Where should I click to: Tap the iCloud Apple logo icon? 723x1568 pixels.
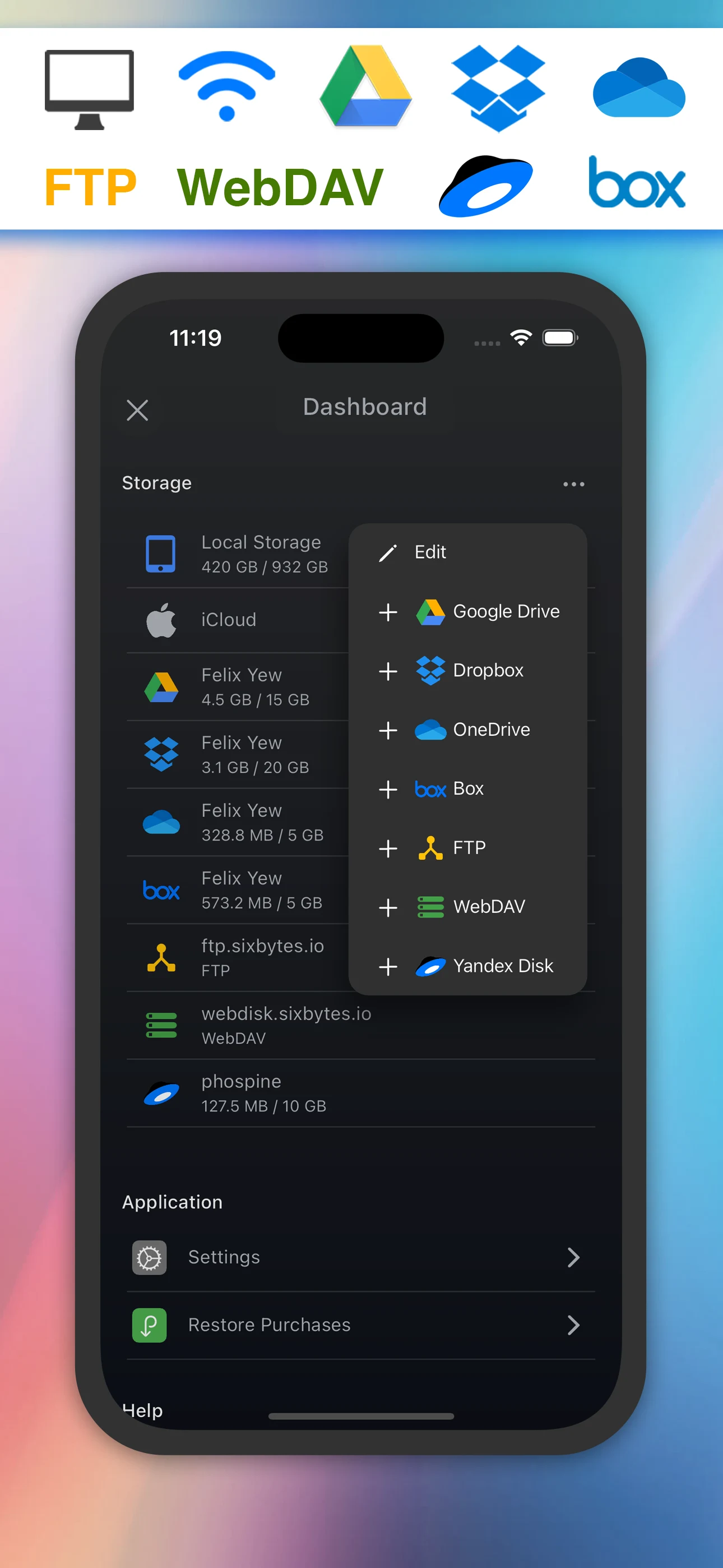pos(161,620)
